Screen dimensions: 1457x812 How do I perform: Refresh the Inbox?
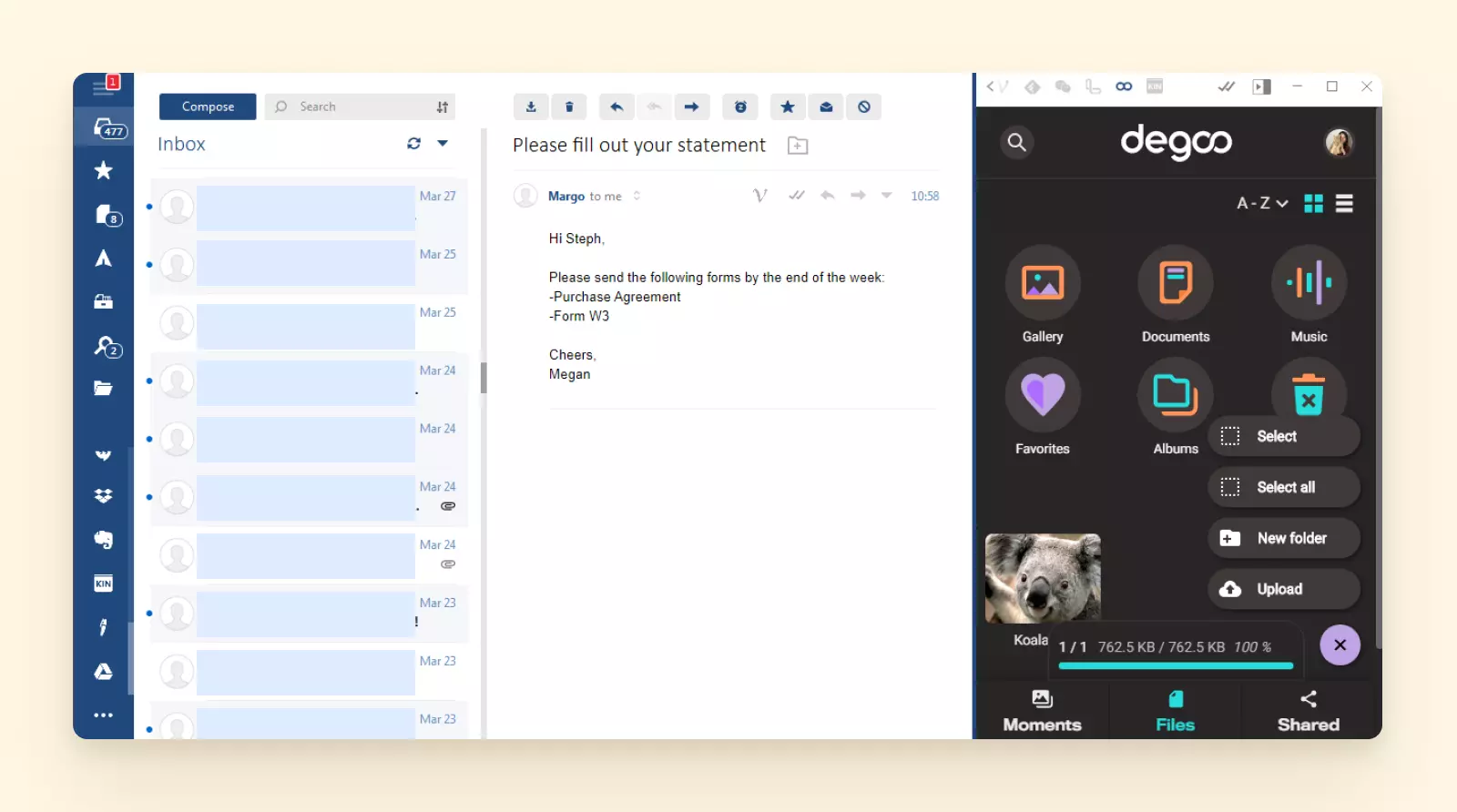coord(414,144)
